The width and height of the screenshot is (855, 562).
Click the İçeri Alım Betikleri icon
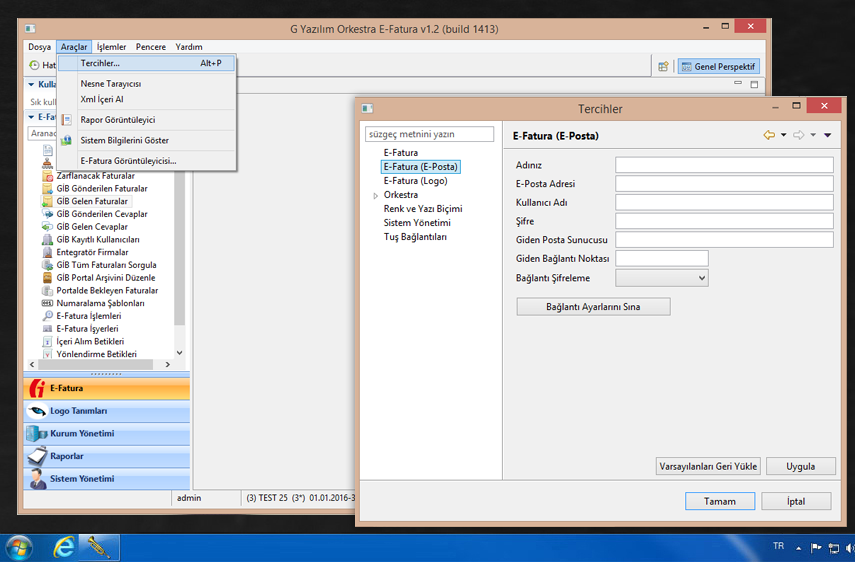[x=47, y=341]
